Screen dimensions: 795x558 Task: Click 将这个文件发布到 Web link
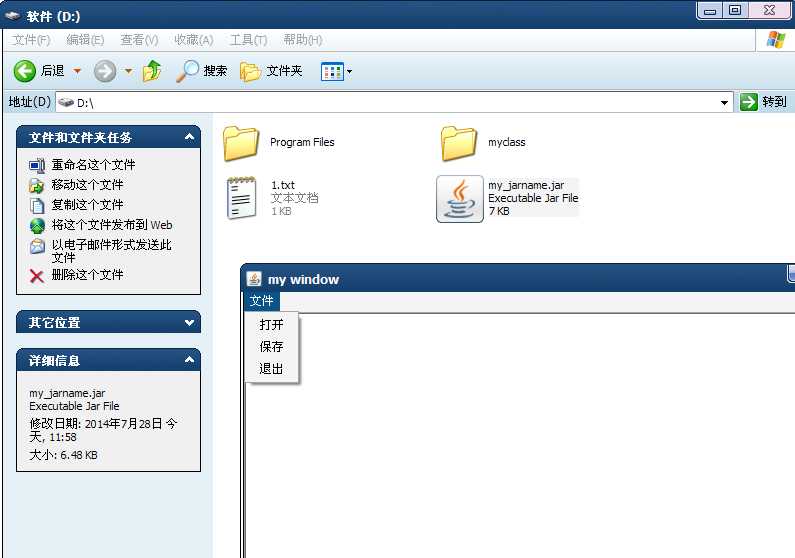tap(112, 225)
